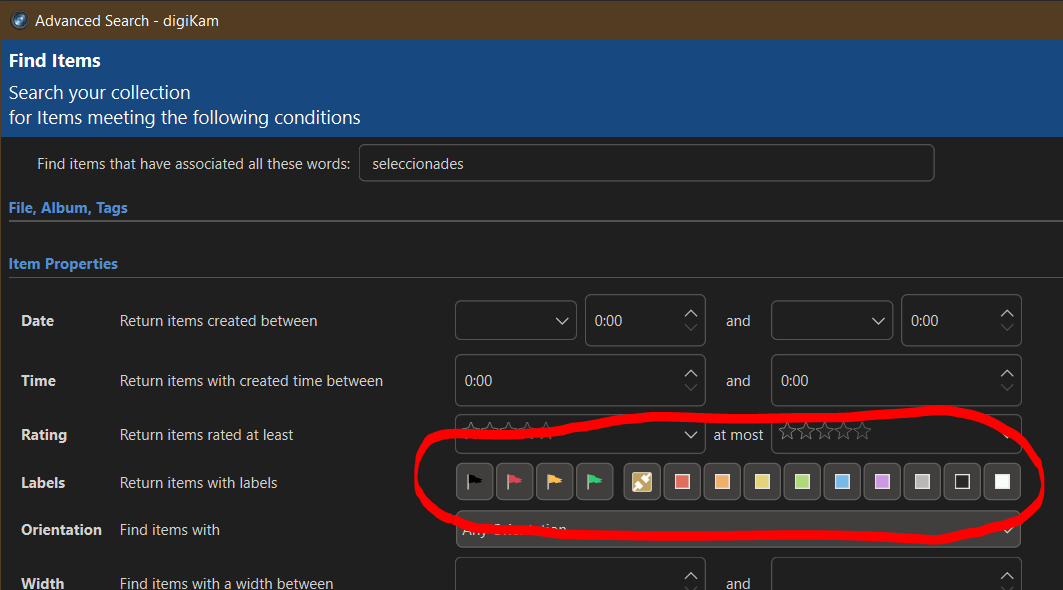
Task: Toggle the 'no color label' button
Action: [642, 482]
